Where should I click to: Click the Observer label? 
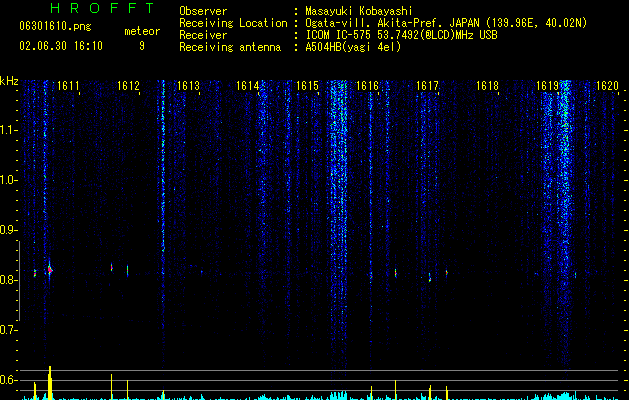coord(203,11)
